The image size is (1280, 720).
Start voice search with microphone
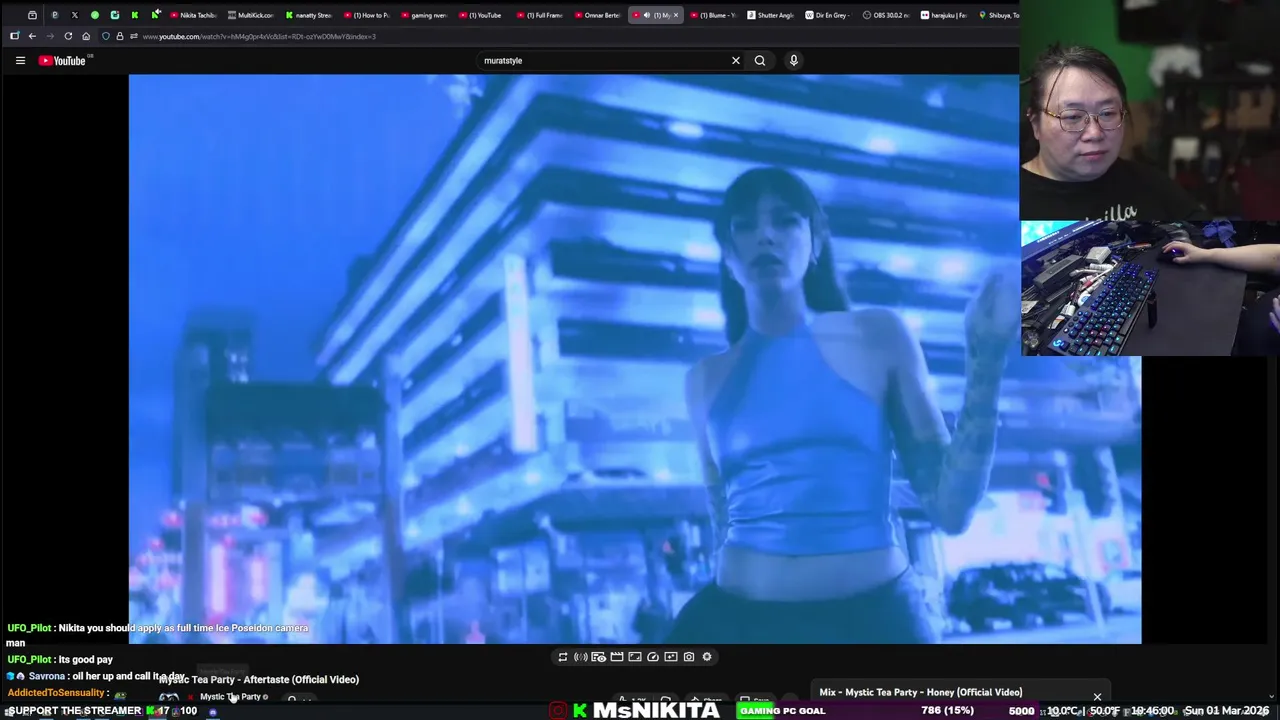click(794, 61)
